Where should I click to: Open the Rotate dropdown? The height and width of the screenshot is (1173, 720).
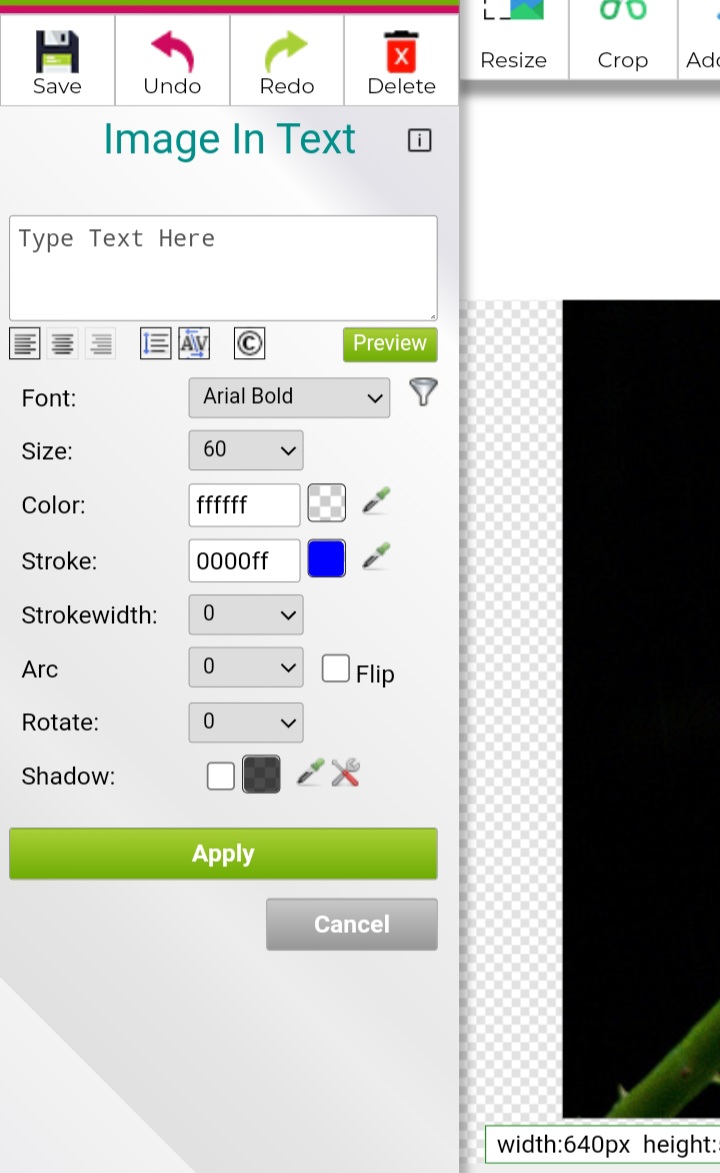click(245, 722)
